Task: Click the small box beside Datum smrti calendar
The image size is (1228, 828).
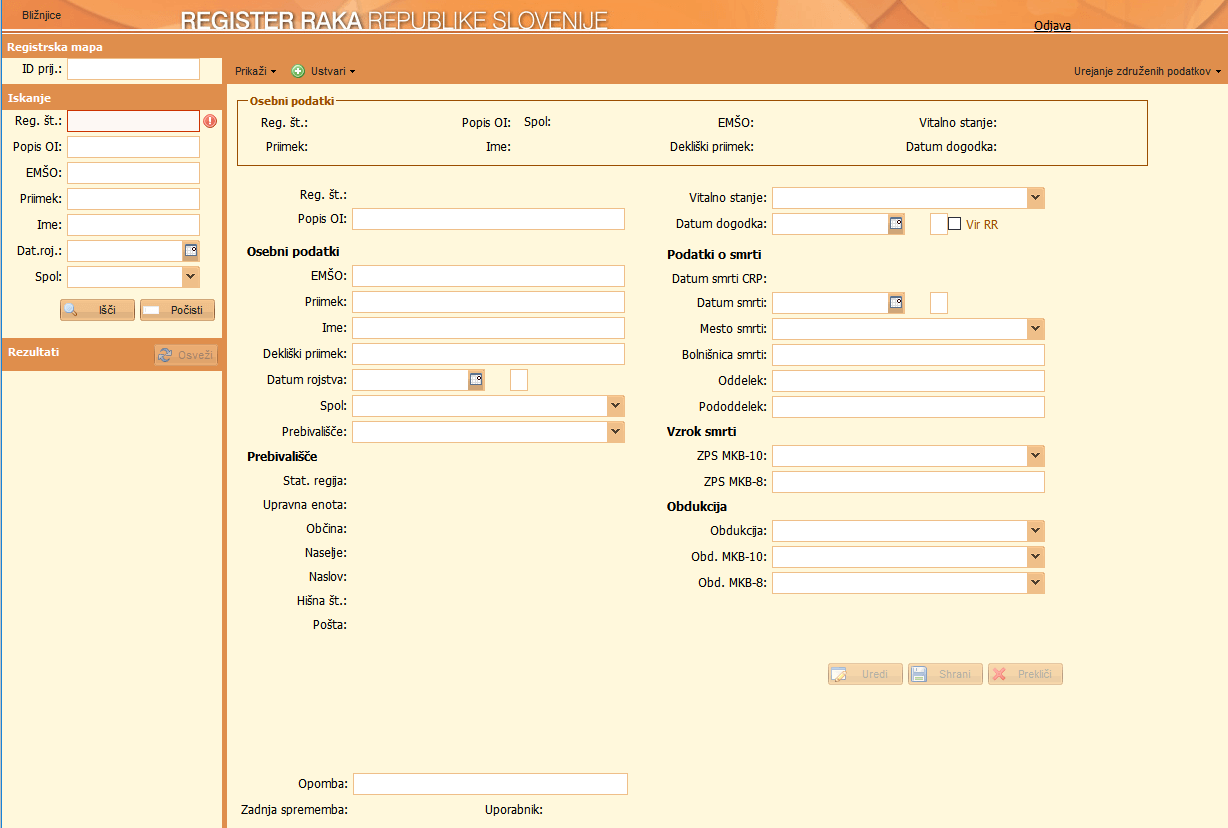Action: pyautogui.click(x=939, y=302)
